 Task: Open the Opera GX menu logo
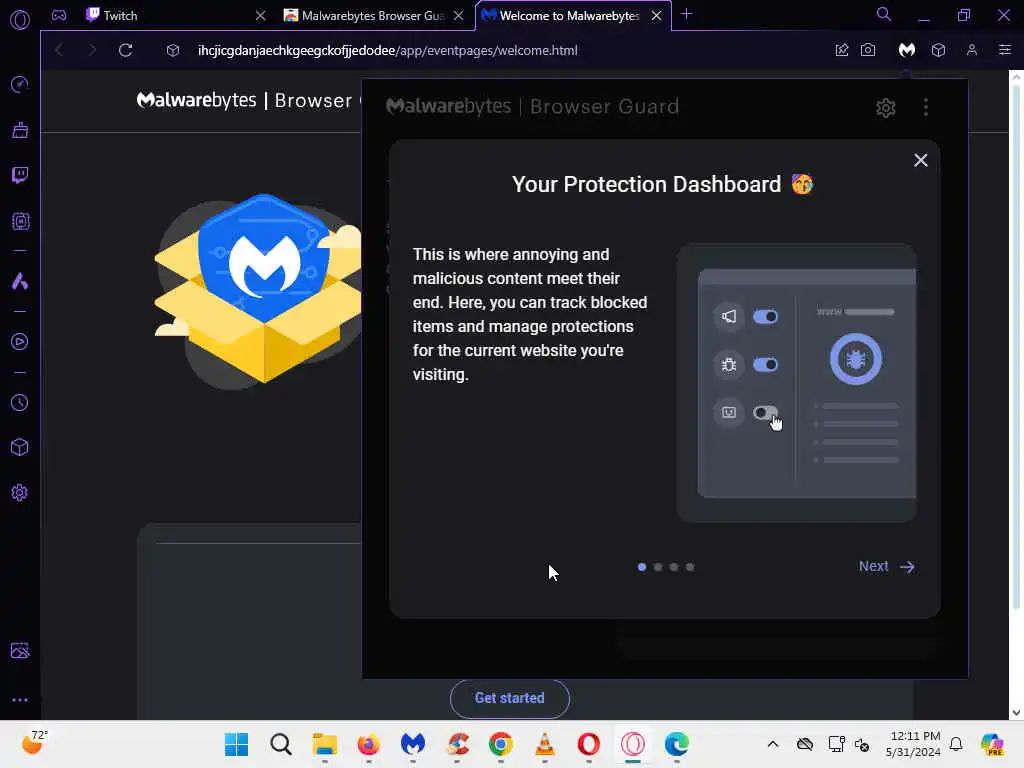pos(20,20)
